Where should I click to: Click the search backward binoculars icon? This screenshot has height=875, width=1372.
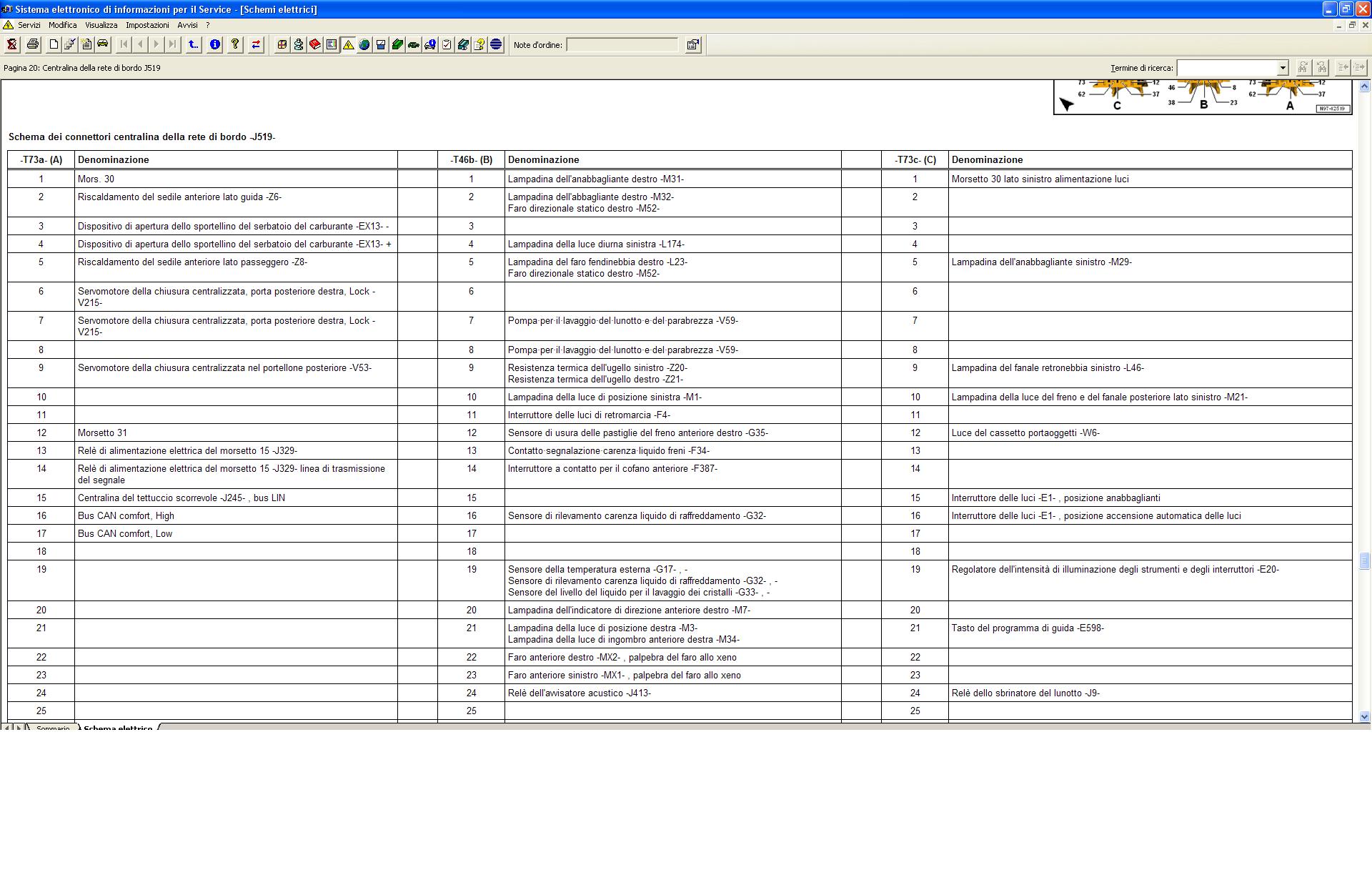point(1321,67)
